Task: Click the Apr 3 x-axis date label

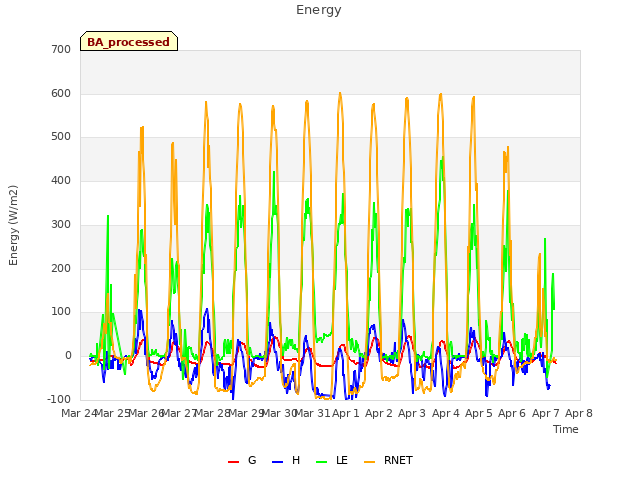Action: point(412,413)
